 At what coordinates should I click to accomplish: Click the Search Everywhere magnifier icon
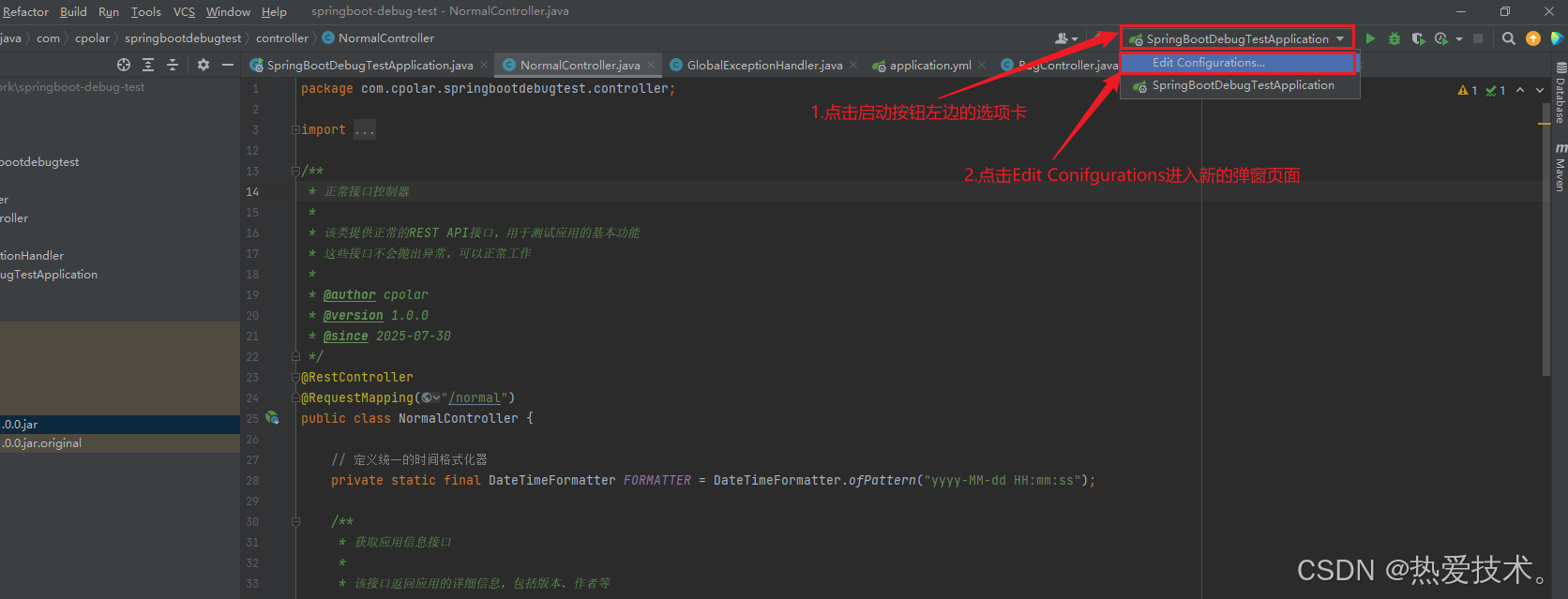[x=1508, y=38]
